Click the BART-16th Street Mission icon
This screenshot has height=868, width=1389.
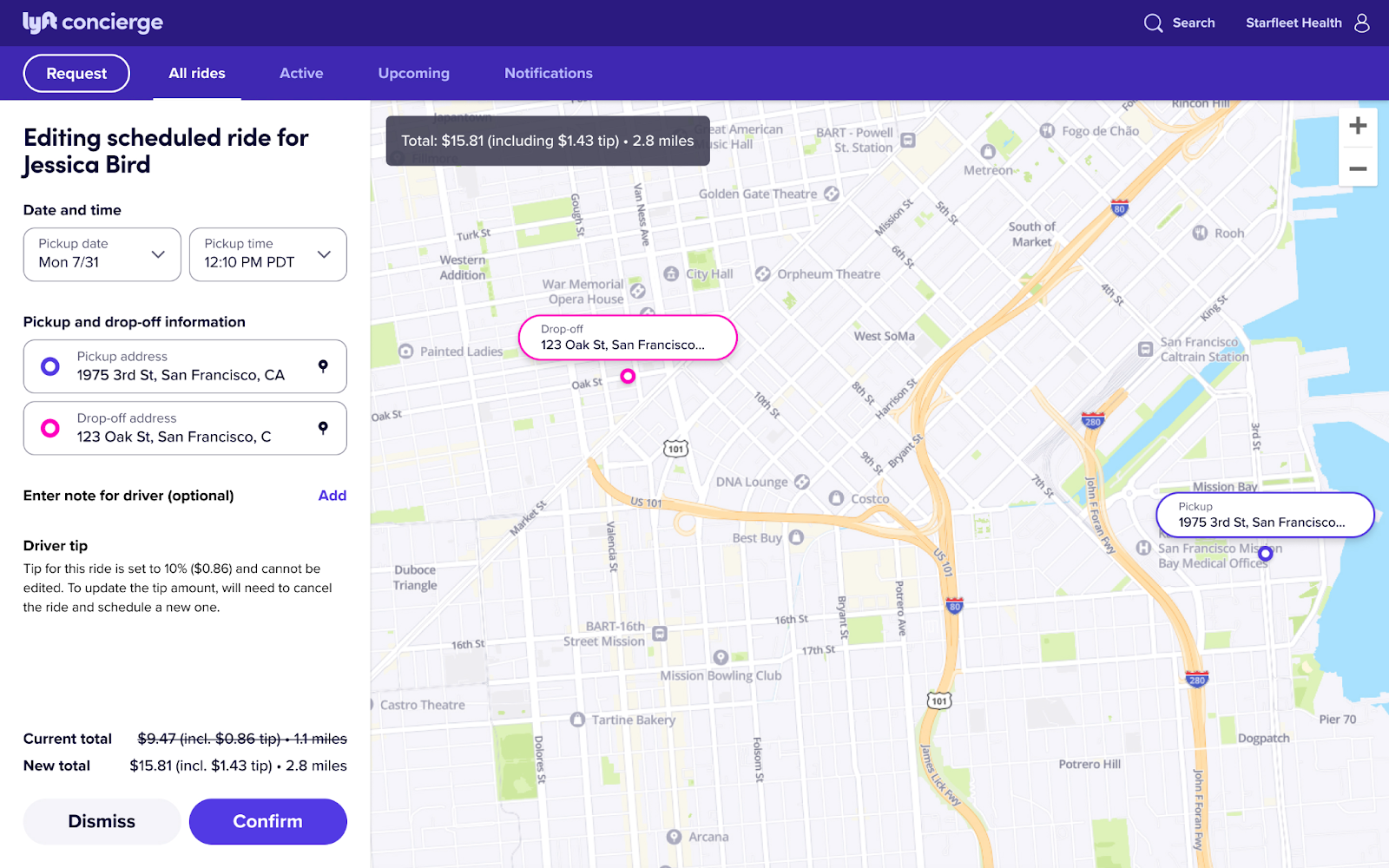coord(660,634)
